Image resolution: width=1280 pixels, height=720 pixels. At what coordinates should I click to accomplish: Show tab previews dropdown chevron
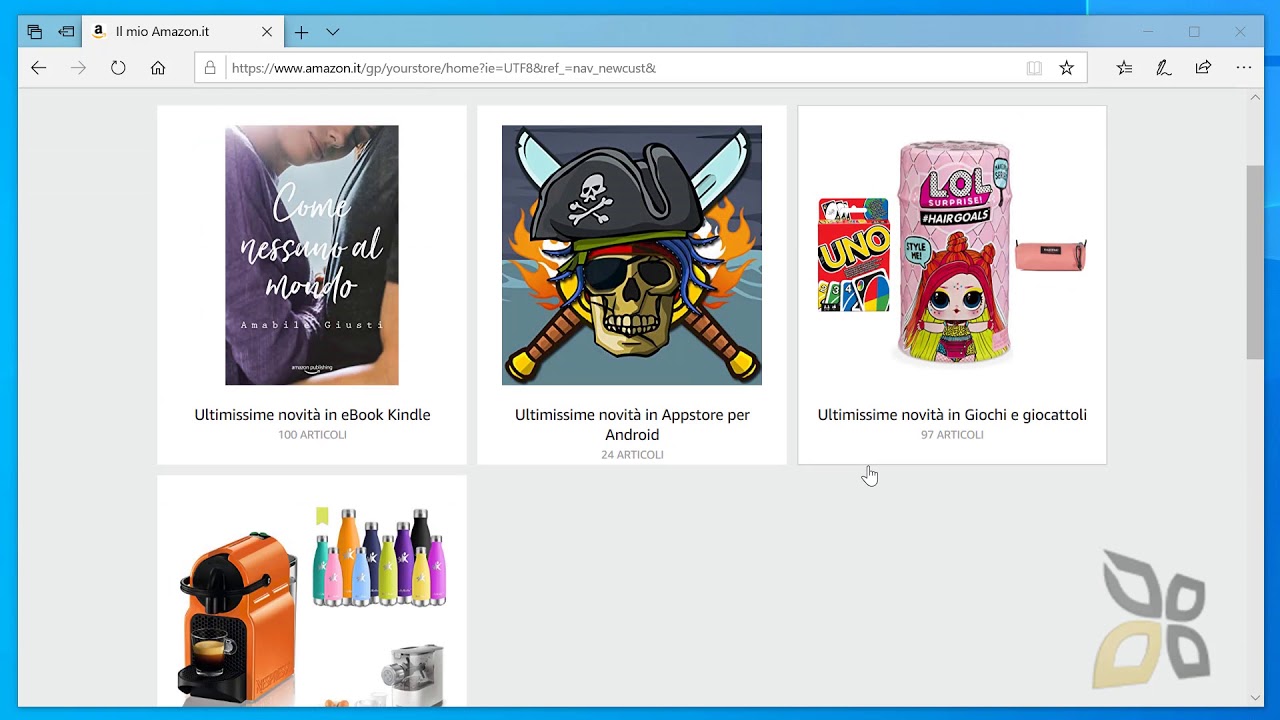point(333,32)
